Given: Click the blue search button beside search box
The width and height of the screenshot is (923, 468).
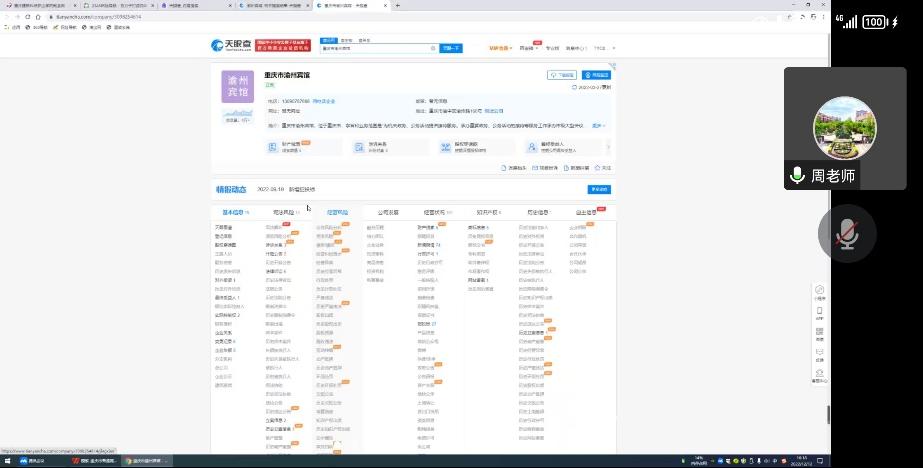Looking at the screenshot, I should (451, 47).
